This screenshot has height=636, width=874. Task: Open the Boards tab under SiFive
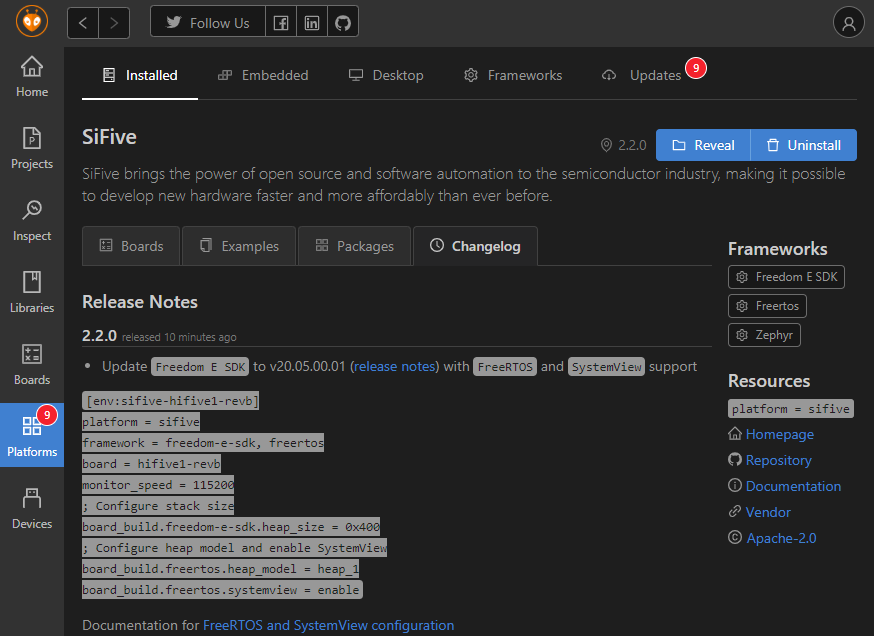131,246
